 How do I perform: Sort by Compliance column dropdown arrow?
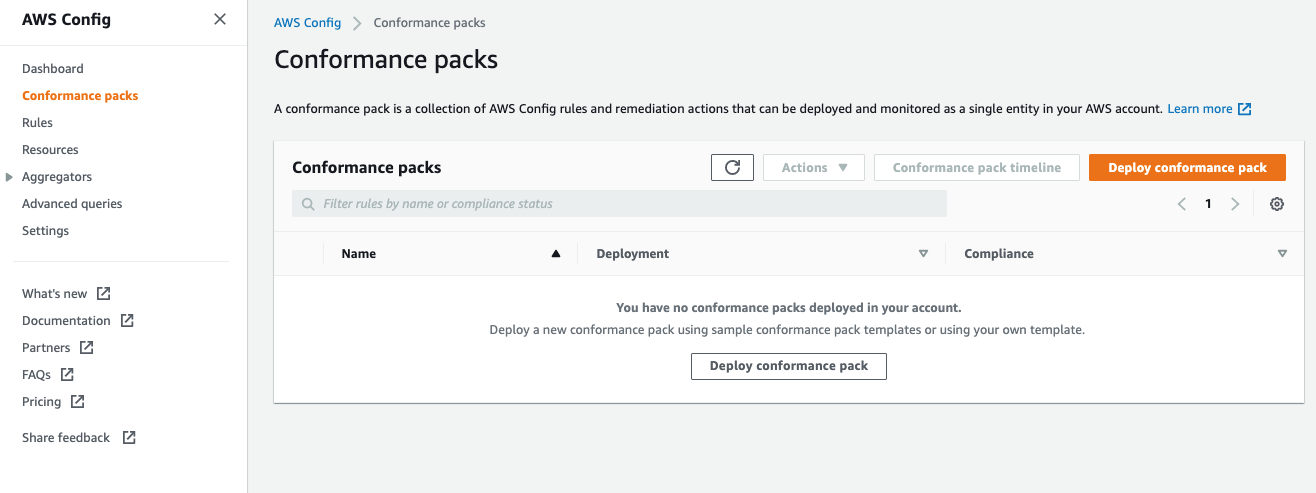point(1282,254)
